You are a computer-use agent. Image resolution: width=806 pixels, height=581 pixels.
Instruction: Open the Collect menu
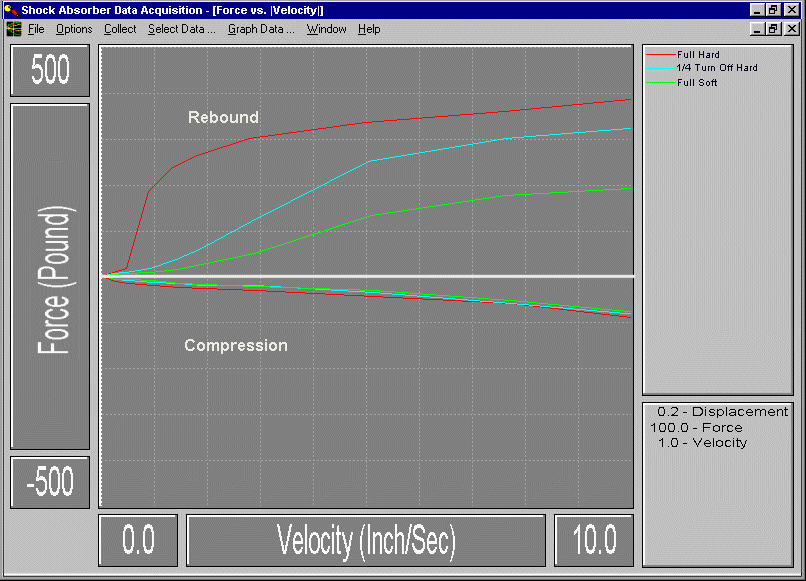click(x=120, y=29)
